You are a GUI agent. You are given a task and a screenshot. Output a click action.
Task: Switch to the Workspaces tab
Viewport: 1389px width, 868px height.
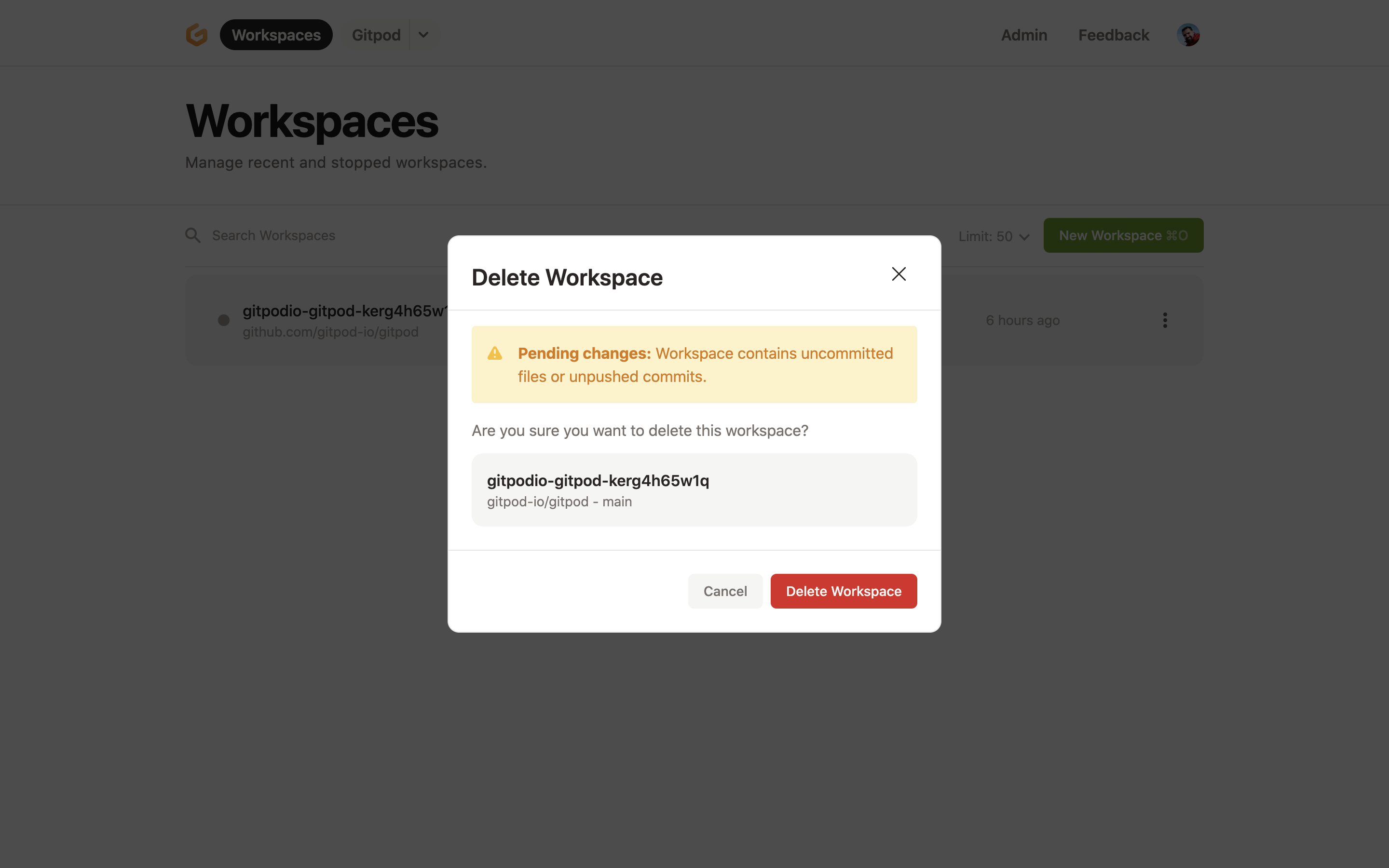click(x=276, y=35)
